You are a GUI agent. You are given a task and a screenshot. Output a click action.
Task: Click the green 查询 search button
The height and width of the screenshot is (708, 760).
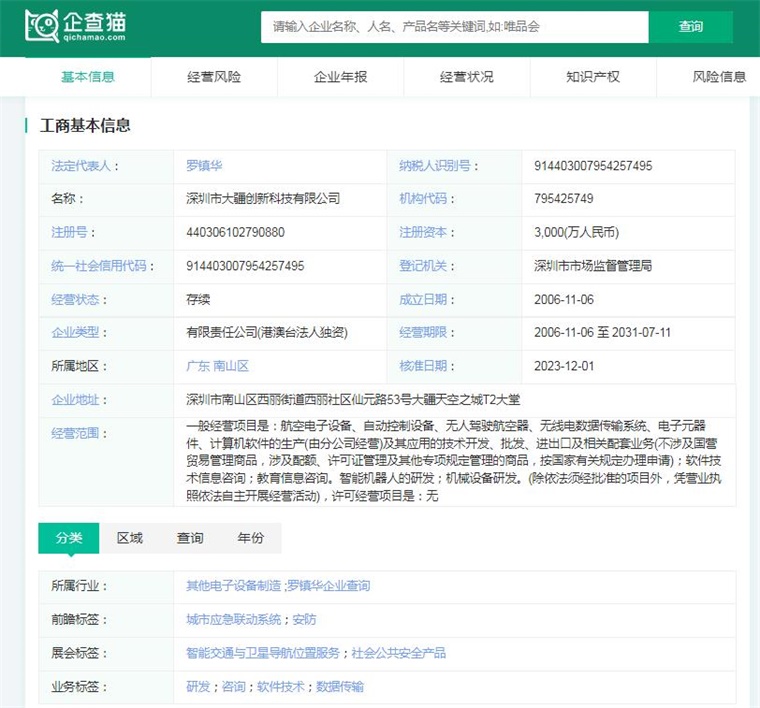tap(690, 27)
